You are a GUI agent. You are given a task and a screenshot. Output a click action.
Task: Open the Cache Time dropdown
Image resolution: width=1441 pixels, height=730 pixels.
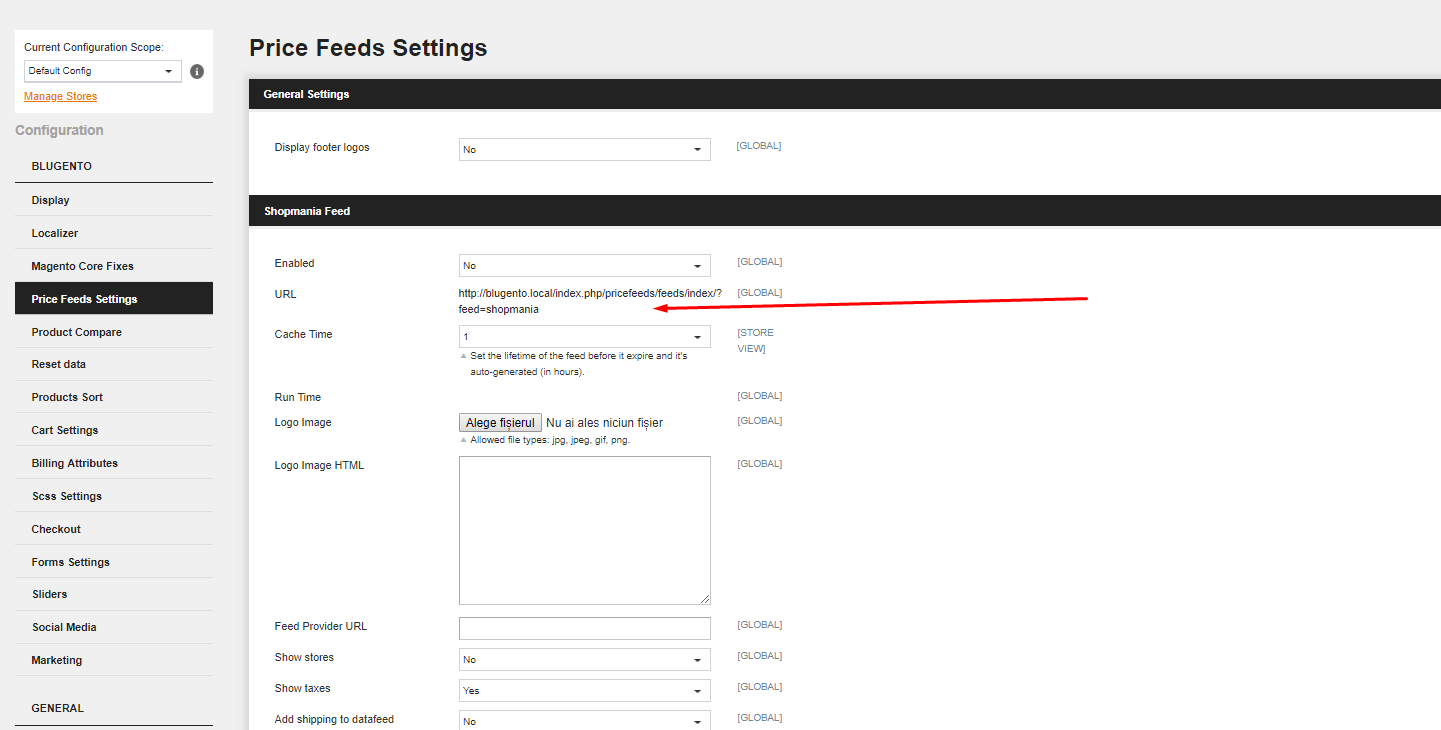[585, 336]
